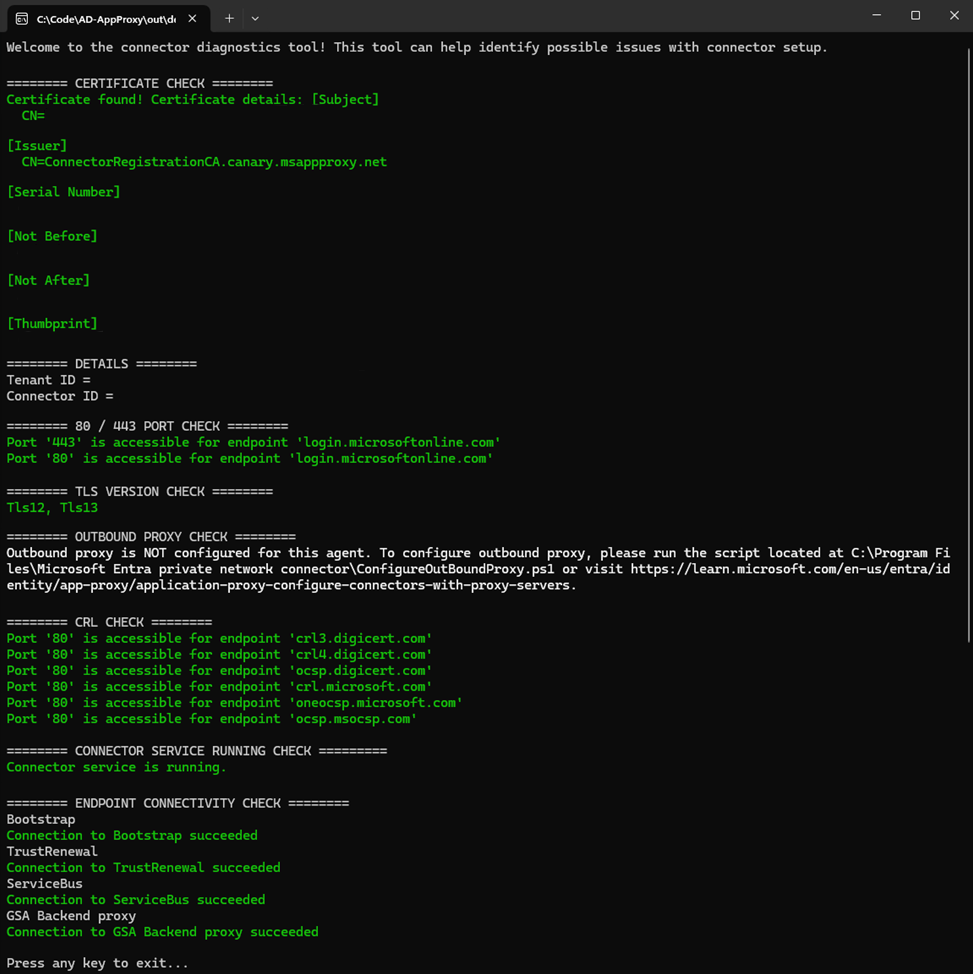This screenshot has width=973, height=974.
Task: Click the Port '80' login.microsoftonline.com line
Action: point(250,458)
